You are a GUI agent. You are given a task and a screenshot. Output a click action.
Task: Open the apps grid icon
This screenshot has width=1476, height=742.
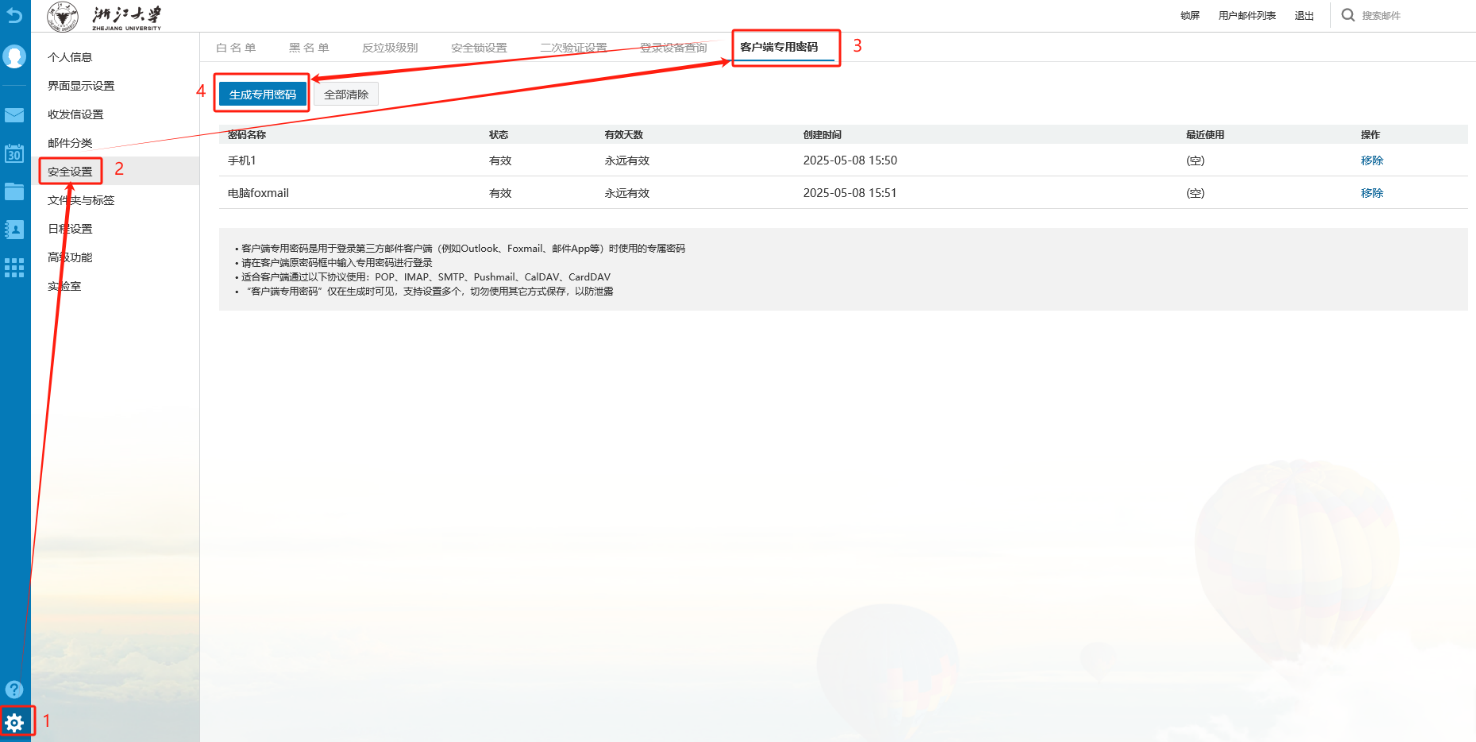click(x=15, y=267)
